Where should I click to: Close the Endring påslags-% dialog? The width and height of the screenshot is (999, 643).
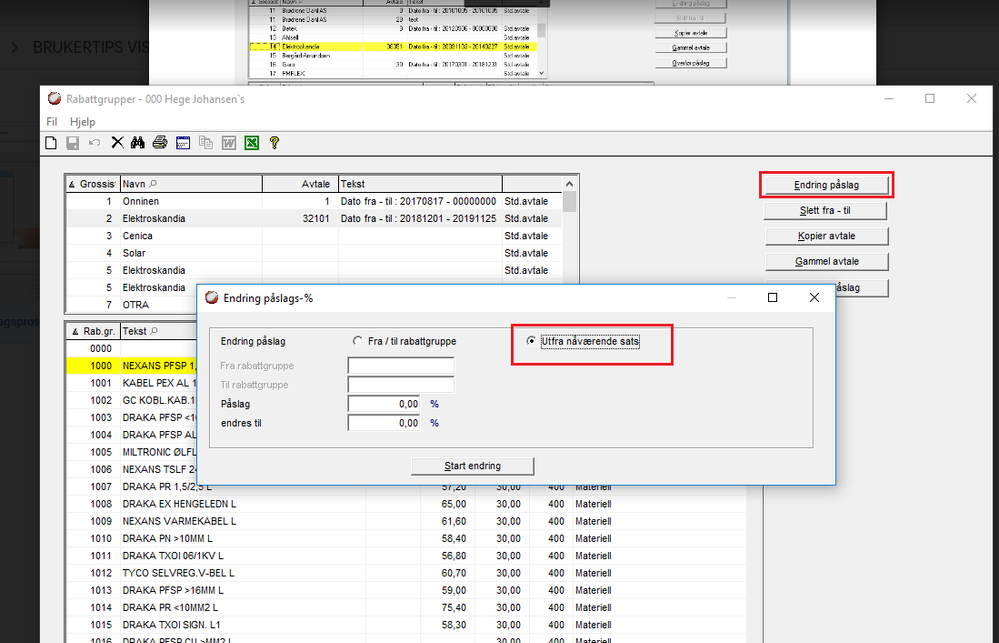click(814, 298)
